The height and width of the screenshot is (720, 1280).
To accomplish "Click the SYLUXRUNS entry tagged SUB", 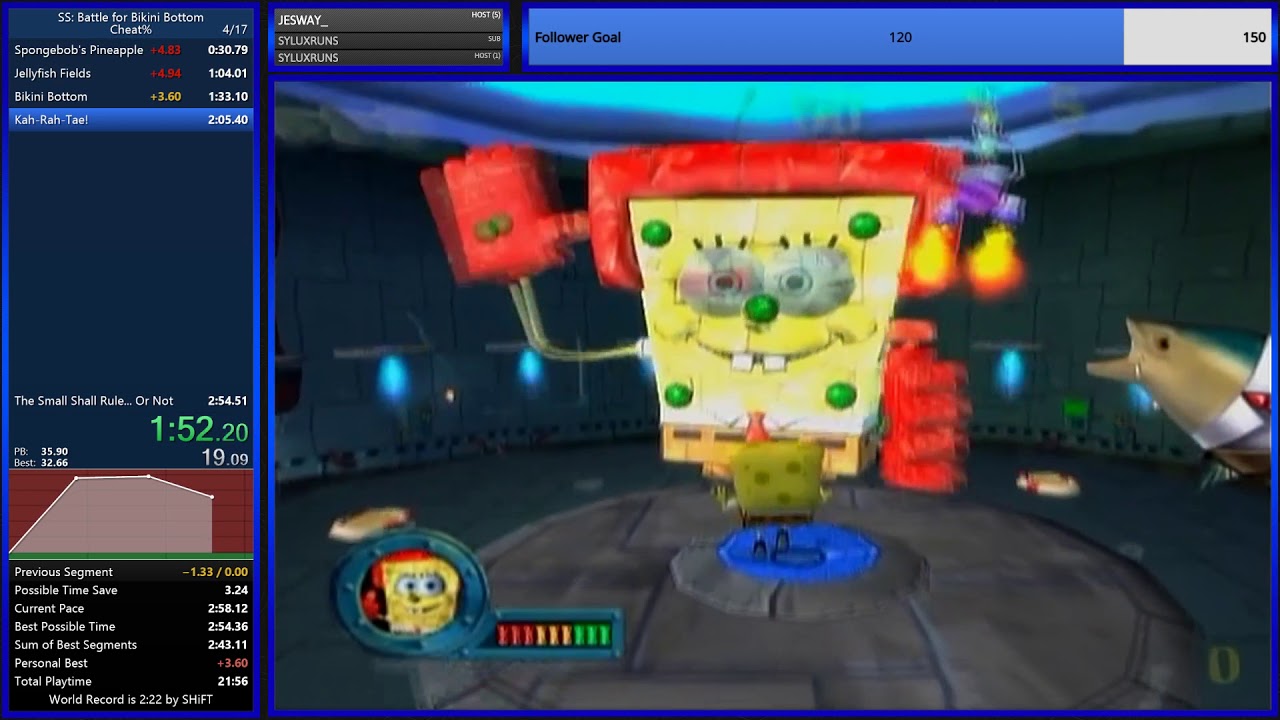I will [x=389, y=41].
